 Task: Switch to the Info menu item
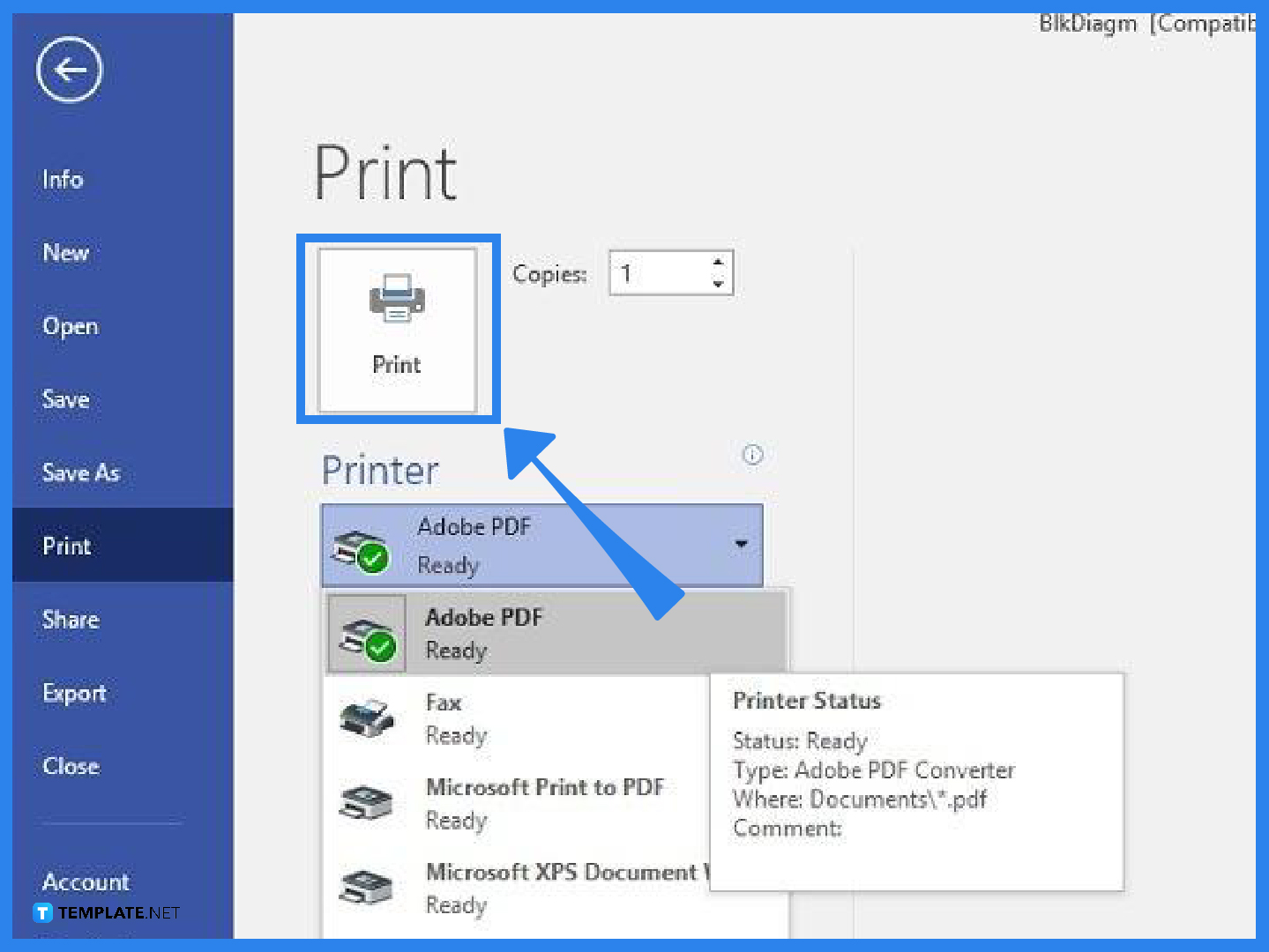[63, 179]
